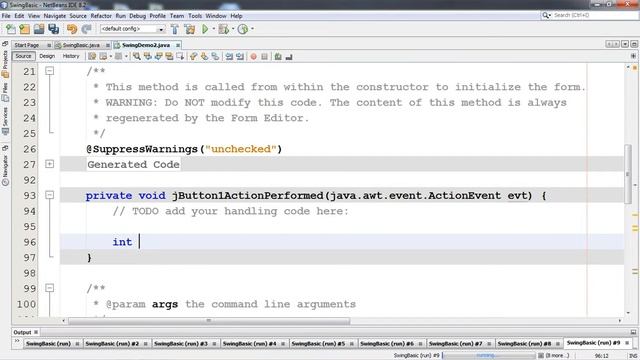
Task: Open the Source menu
Action: click(x=78, y=16)
